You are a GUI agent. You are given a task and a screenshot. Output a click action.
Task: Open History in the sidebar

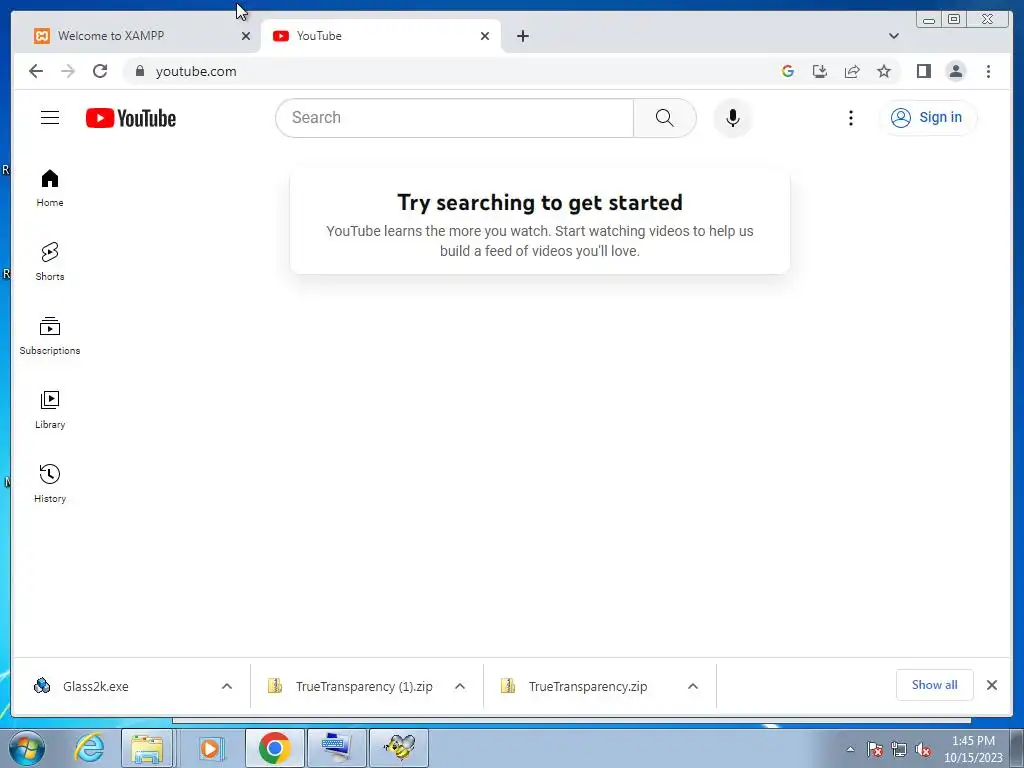pyautogui.click(x=50, y=484)
